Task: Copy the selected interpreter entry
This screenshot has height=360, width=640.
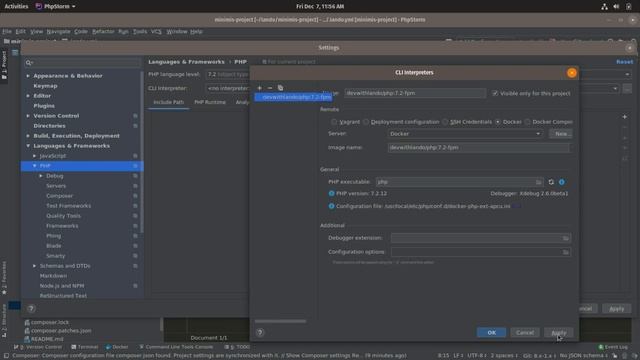Action: tap(280, 88)
